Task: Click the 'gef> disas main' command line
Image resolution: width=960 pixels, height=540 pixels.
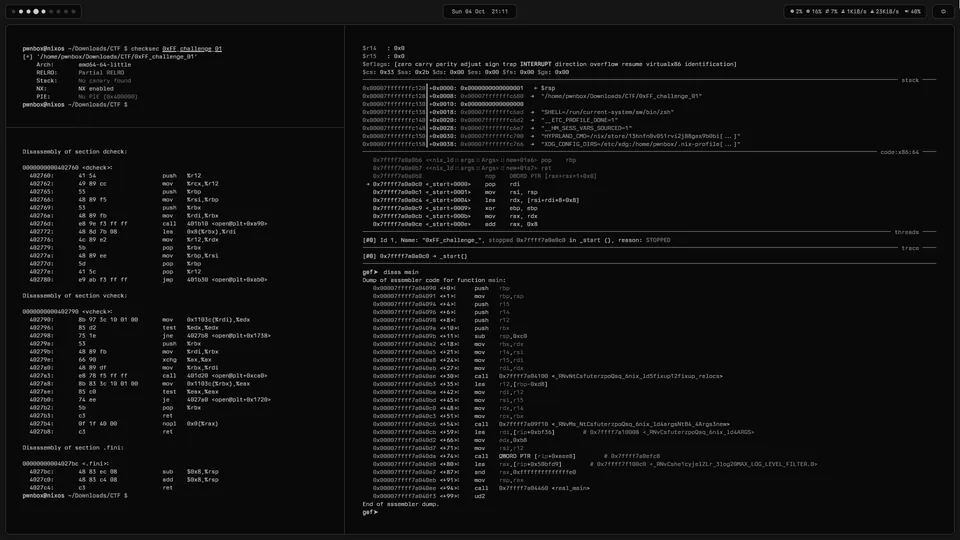Action: [x=391, y=272]
